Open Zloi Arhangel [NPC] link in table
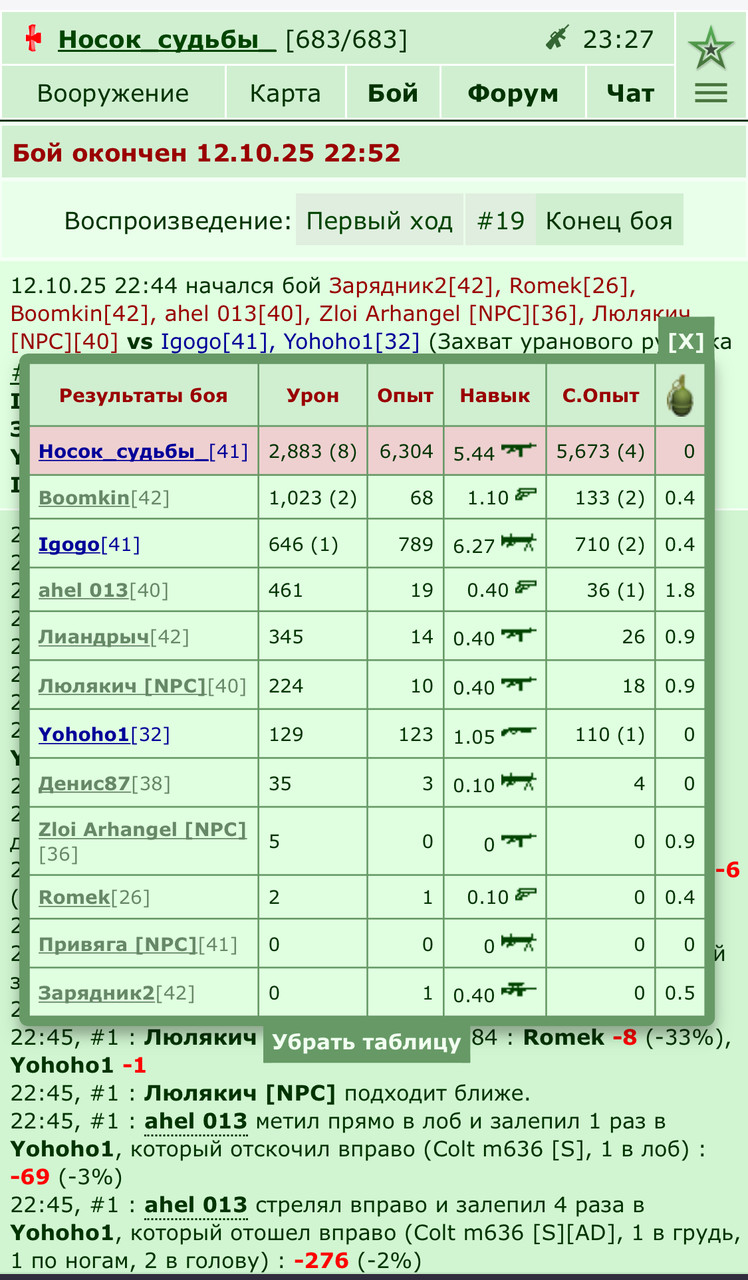 point(142,829)
